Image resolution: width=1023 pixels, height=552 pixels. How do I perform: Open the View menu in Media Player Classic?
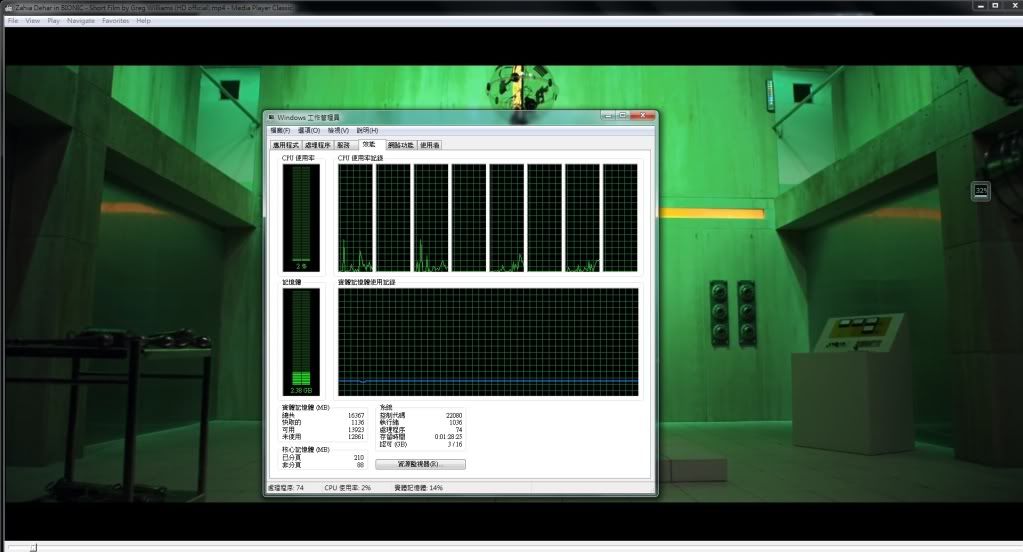(x=33, y=20)
